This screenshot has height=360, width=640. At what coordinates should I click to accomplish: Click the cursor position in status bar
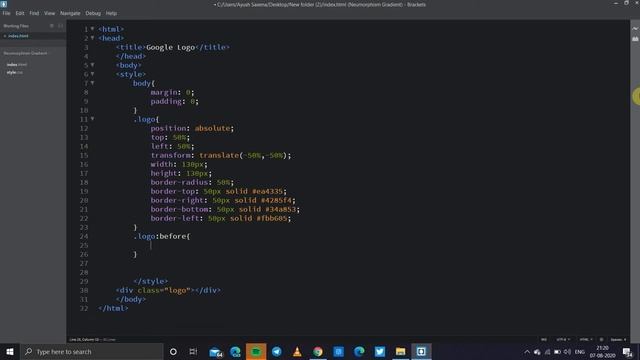pos(84,340)
